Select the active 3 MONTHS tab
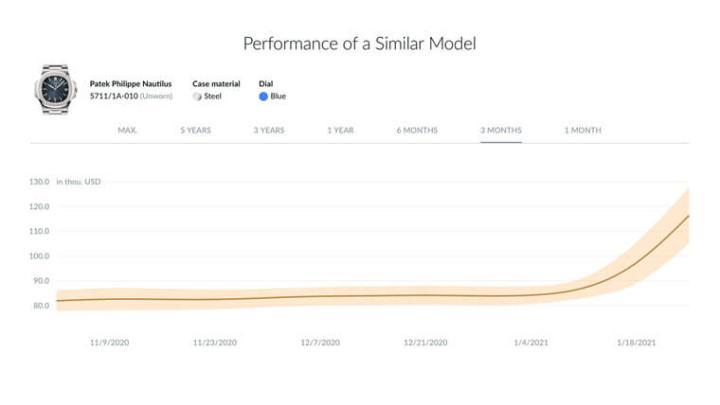 pos(500,130)
